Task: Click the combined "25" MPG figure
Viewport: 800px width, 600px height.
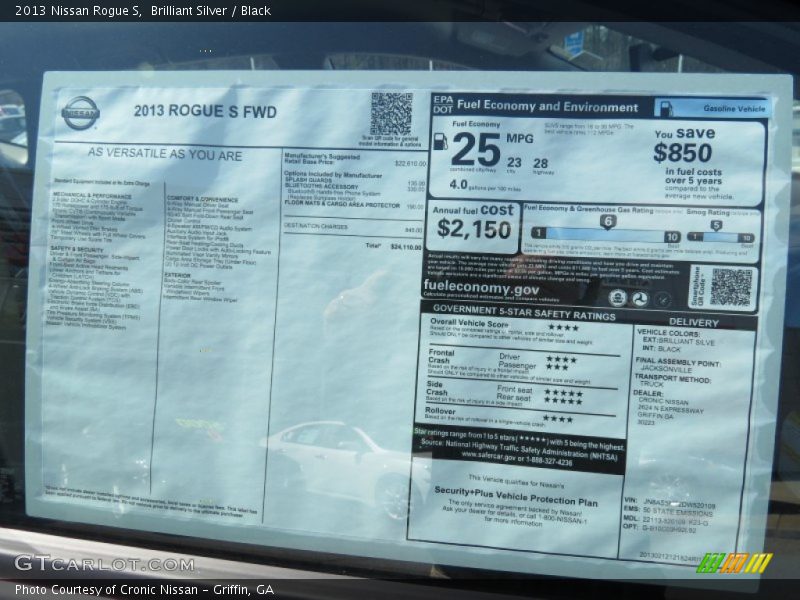Action: 476,149
